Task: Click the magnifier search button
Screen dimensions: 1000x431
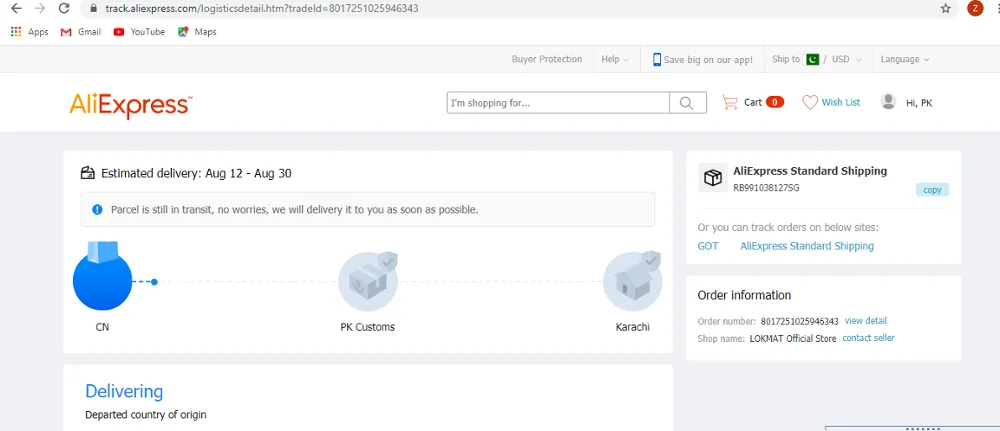Action: (687, 103)
